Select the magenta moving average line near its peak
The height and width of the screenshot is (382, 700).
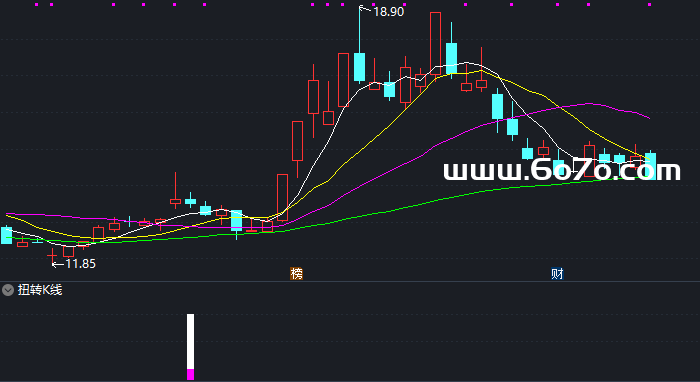[x=589, y=104]
